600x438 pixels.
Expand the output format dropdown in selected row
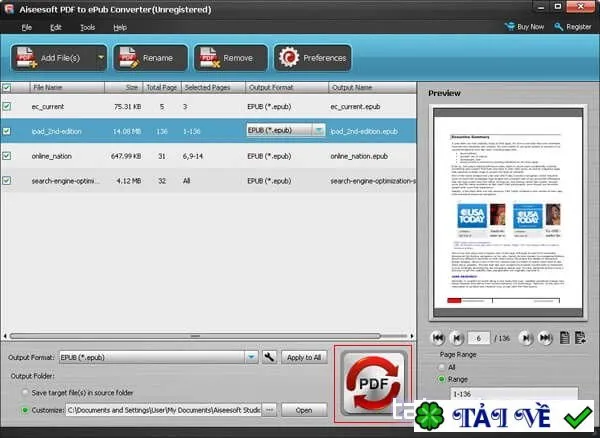318,130
